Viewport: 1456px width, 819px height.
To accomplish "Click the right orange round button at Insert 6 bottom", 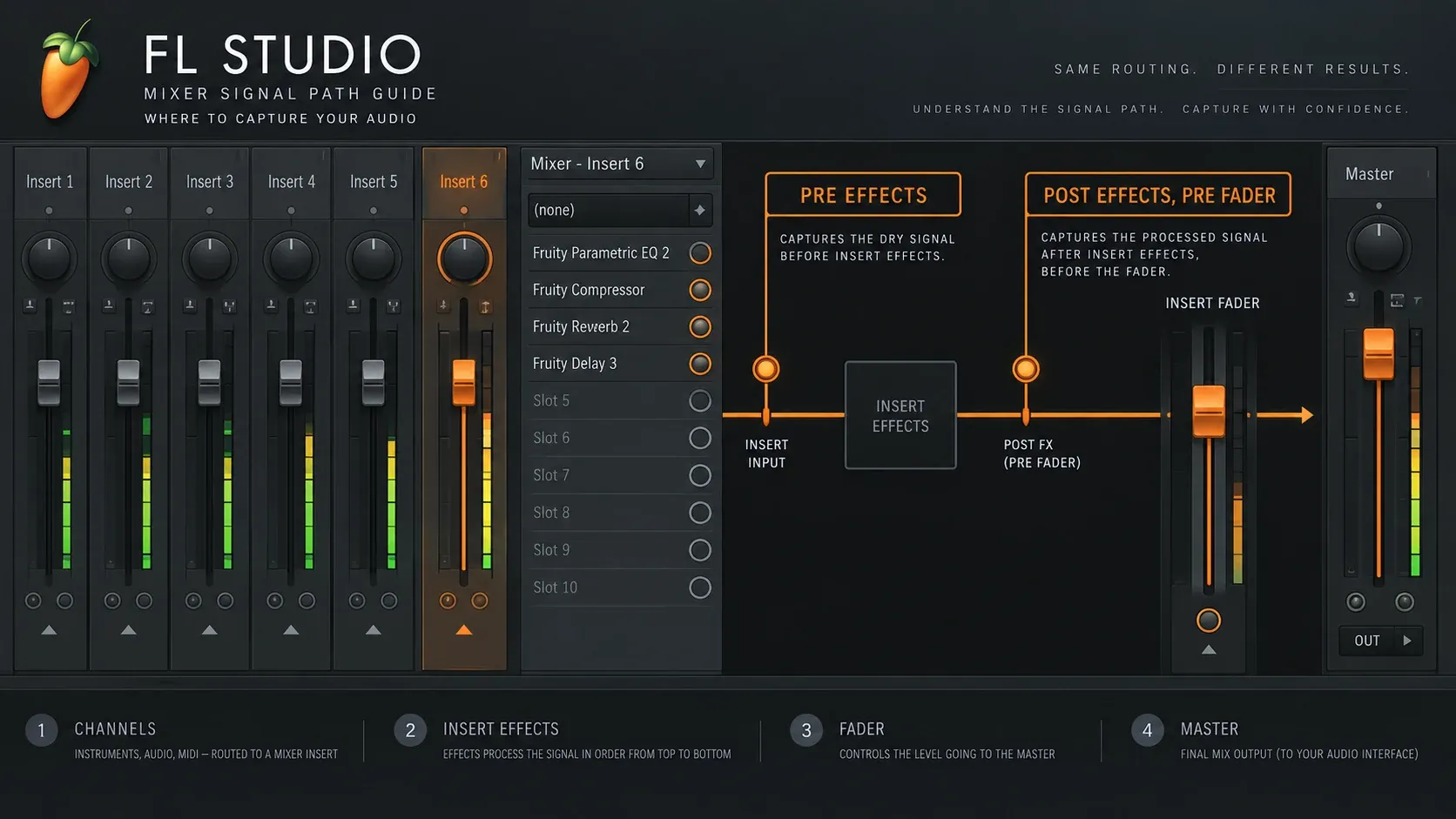I will (x=480, y=601).
